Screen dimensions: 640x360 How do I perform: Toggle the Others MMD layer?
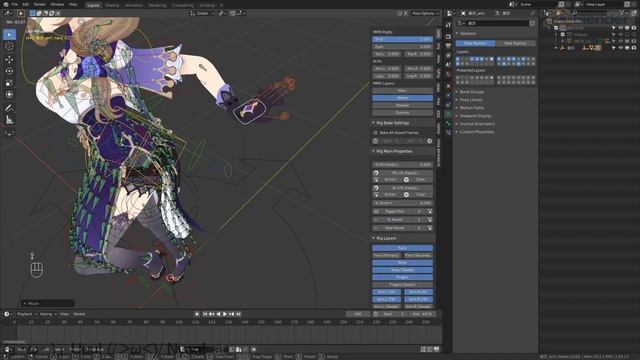[x=402, y=98]
